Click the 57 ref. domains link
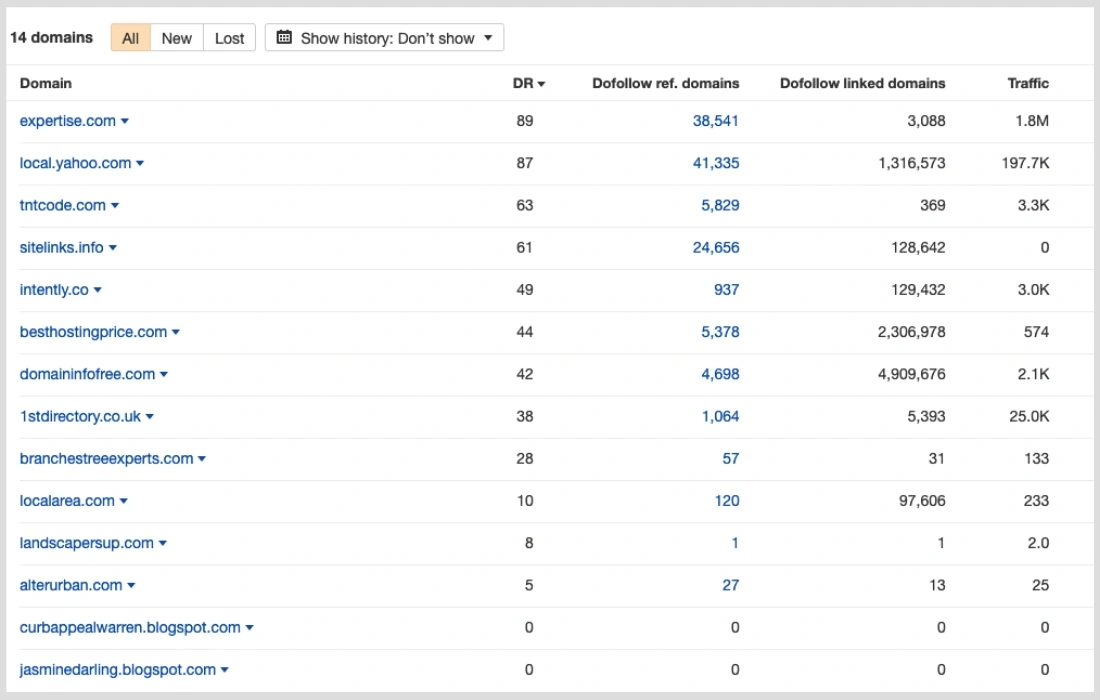This screenshot has height=700, width=1100. click(730, 459)
